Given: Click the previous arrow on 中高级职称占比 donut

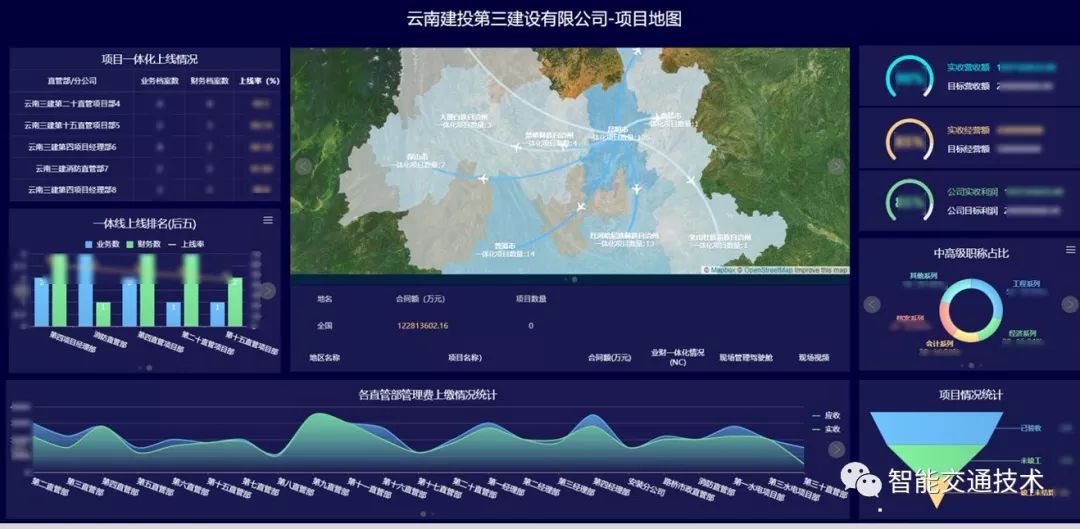Looking at the screenshot, I should [x=872, y=304].
